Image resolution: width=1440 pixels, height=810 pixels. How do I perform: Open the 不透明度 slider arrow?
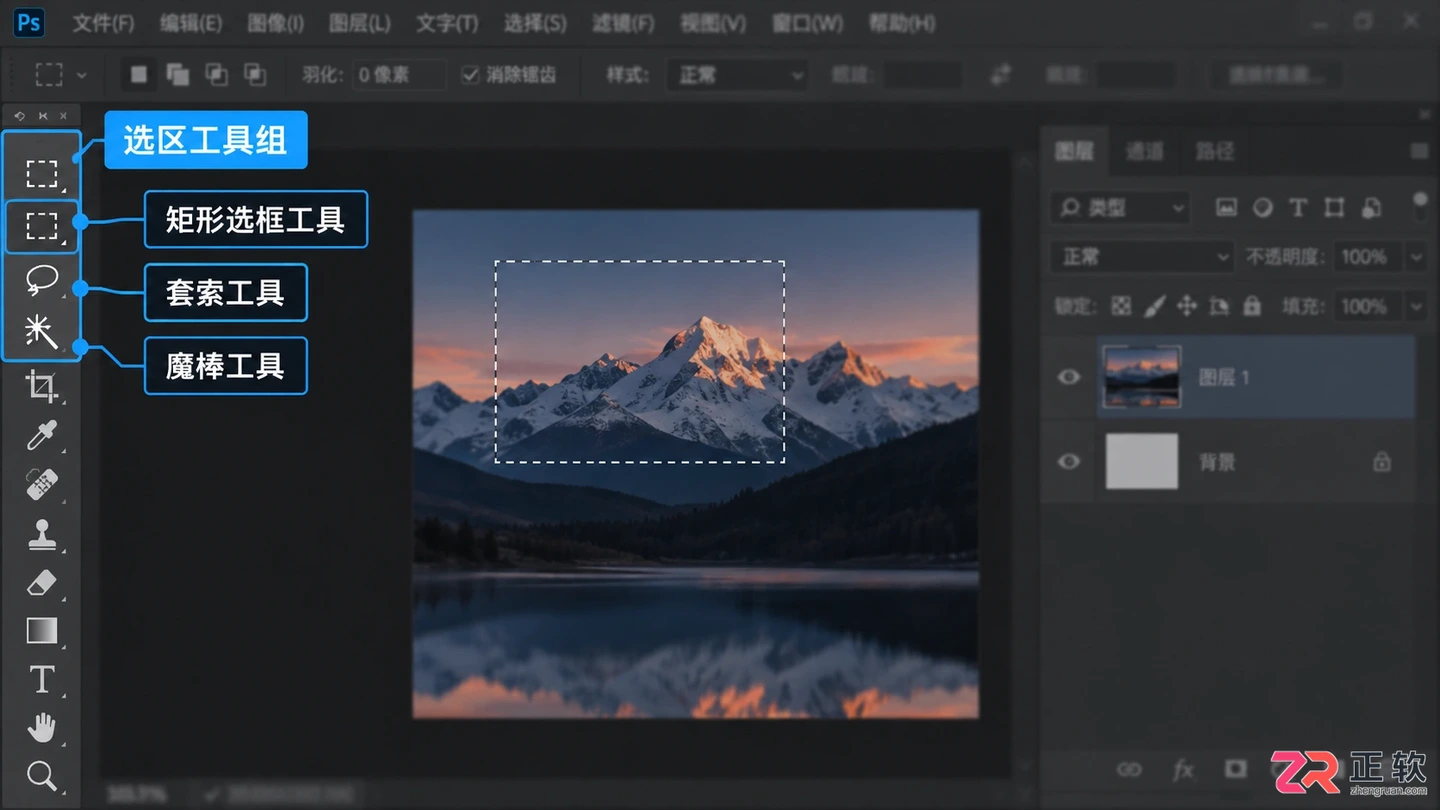(1416, 257)
